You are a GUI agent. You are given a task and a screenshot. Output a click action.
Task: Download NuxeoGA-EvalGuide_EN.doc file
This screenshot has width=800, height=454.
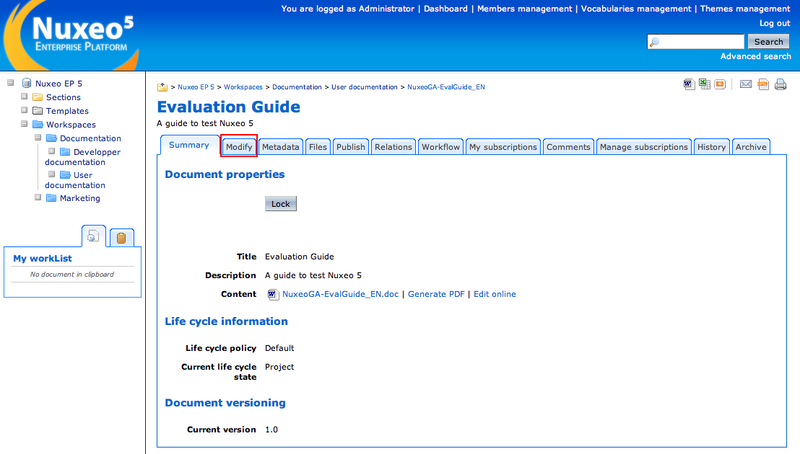click(x=340, y=294)
